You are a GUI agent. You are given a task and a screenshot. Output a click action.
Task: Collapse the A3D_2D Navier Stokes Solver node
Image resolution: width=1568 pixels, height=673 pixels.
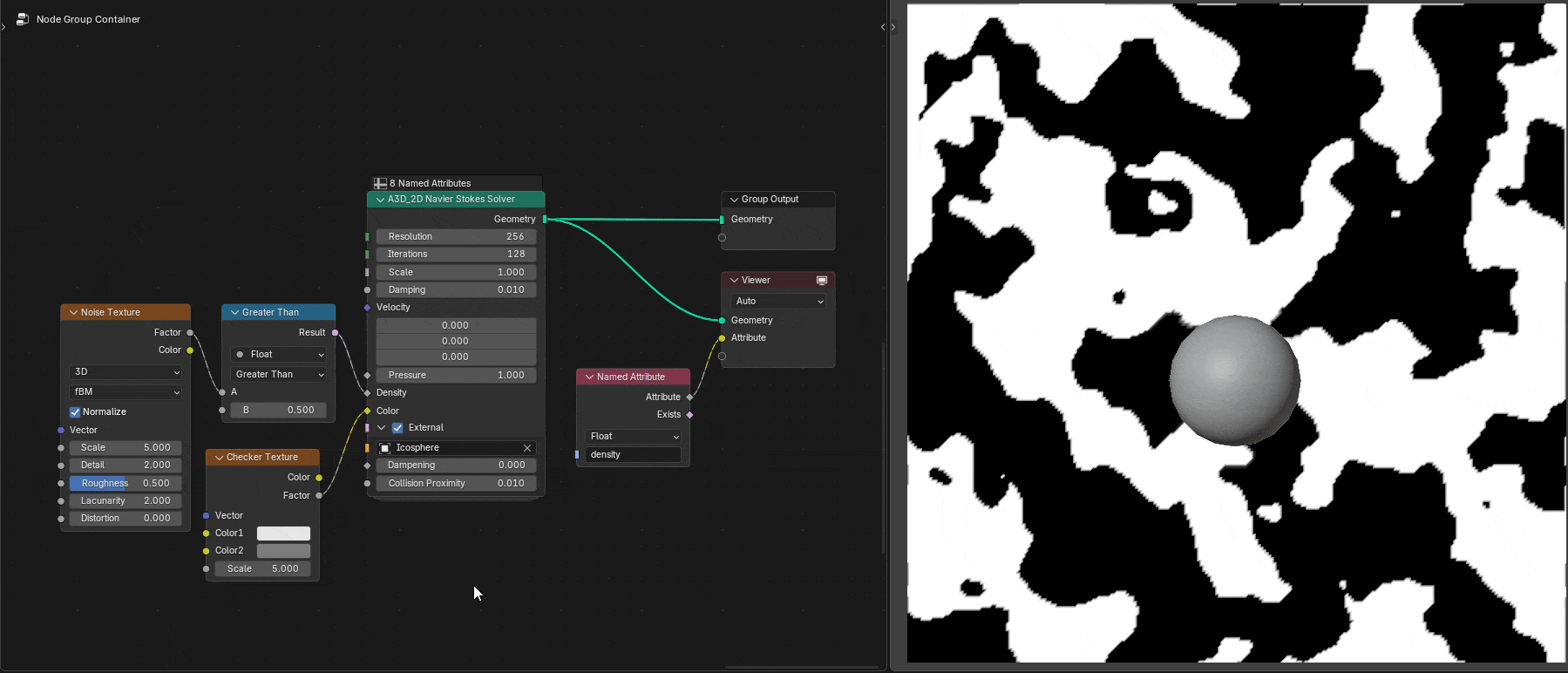pyautogui.click(x=380, y=200)
